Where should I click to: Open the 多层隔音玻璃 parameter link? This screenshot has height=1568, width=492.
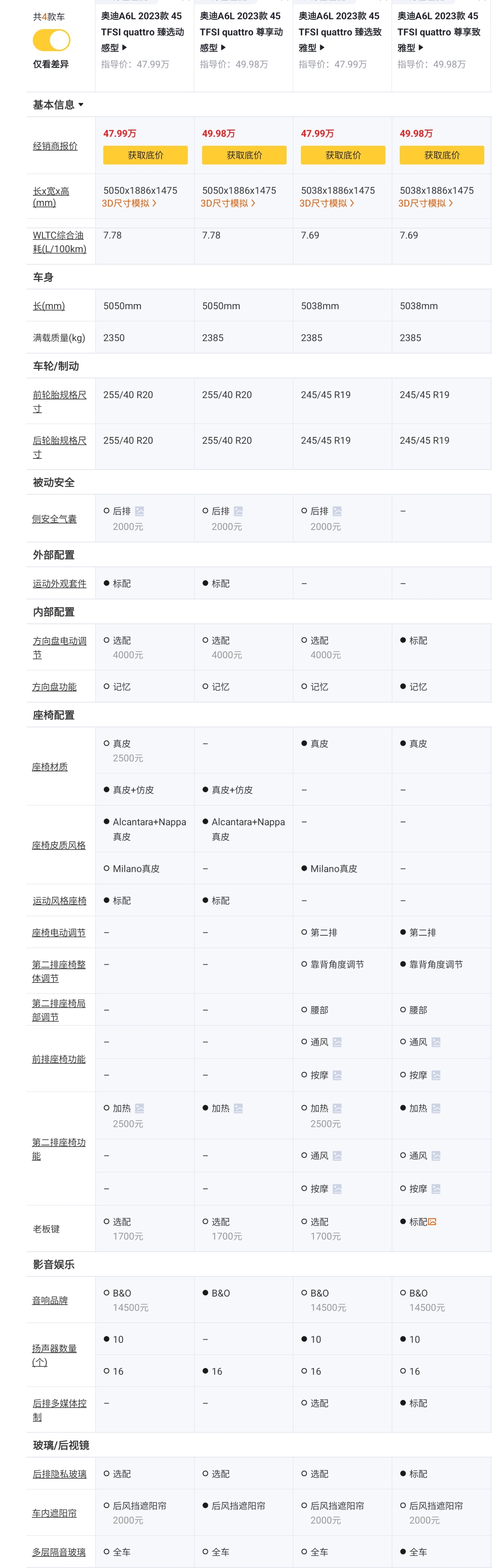58,1553
